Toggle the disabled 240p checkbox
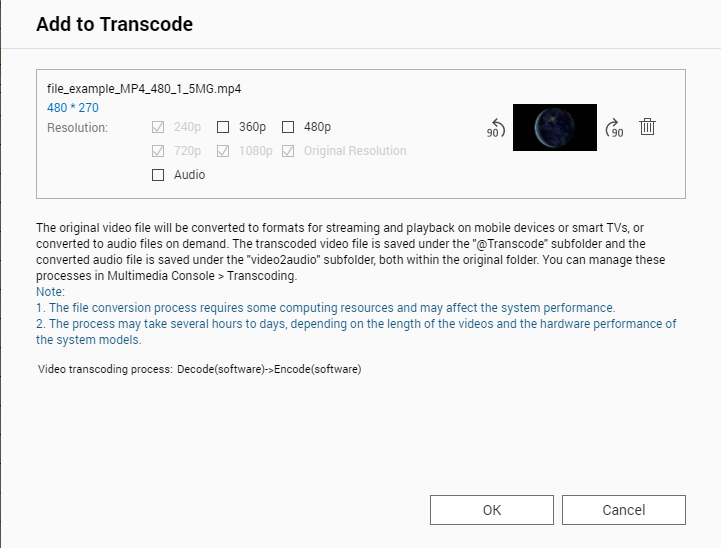 click(x=158, y=127)
